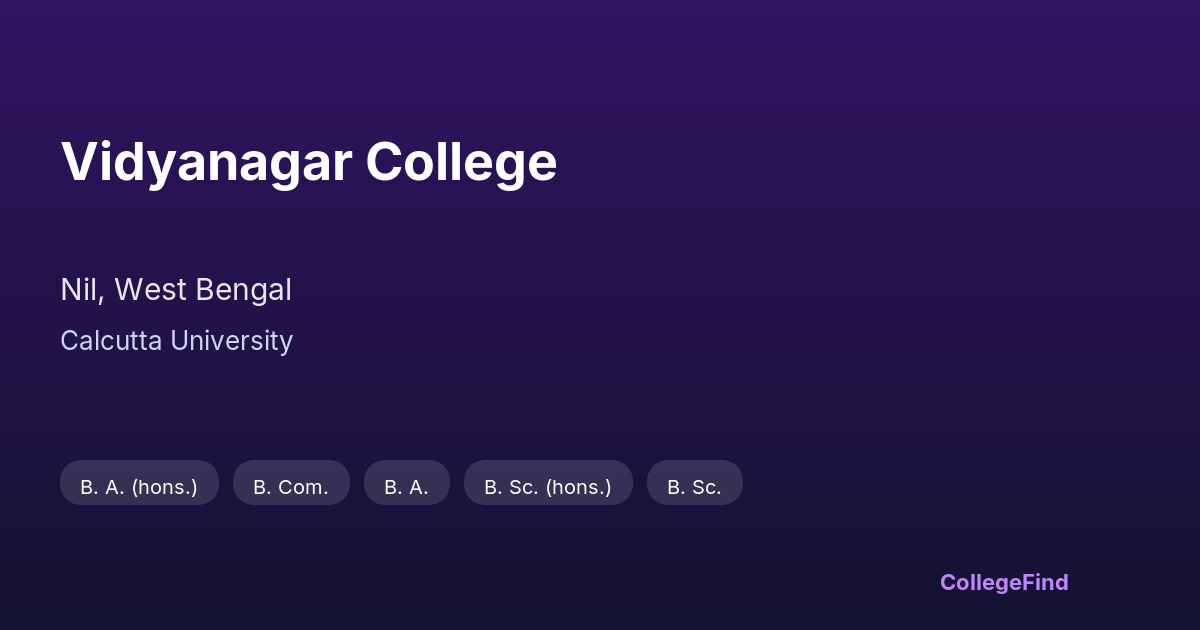Open the CollegeFind brand logo

(1004, 582)
